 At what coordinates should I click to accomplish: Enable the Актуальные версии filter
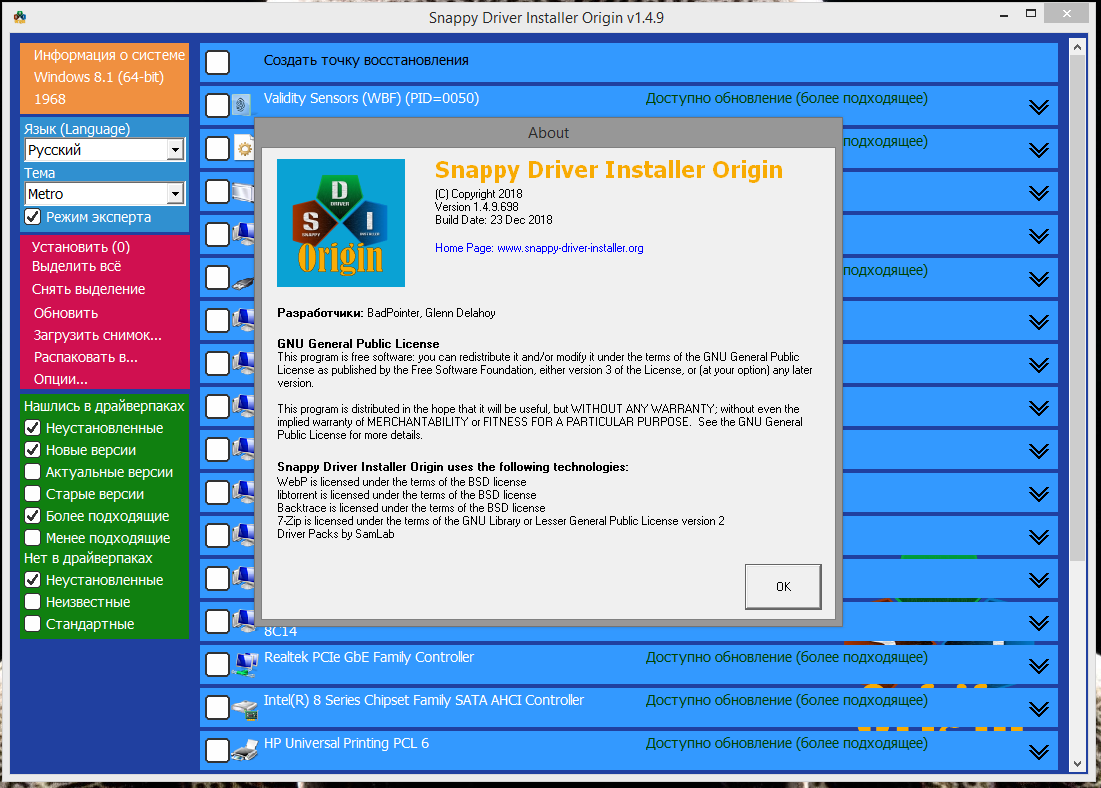pyautogui.click(x=32, y=472)
